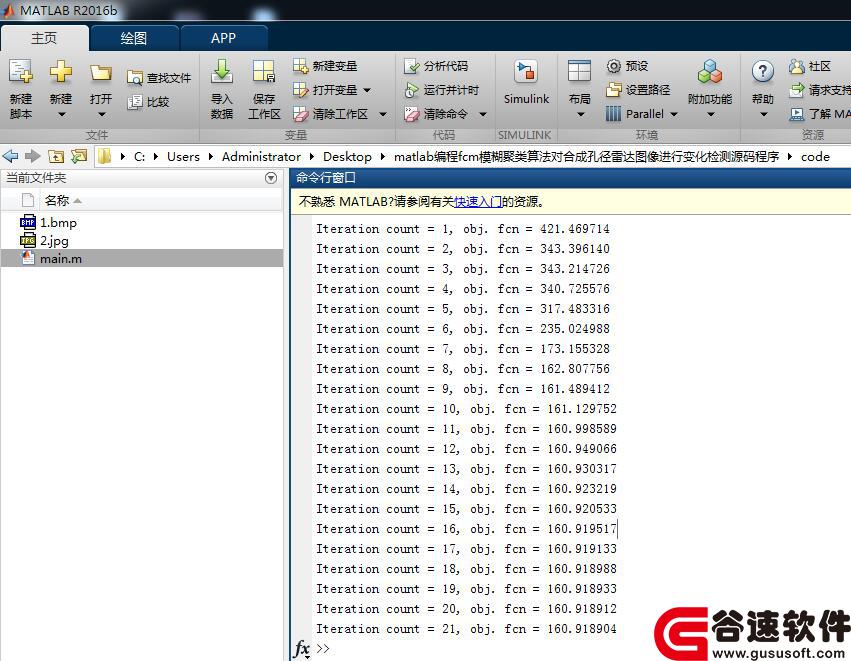Click Compare (比较) icon
Screen dimensions: 851x661
[134, 102]
